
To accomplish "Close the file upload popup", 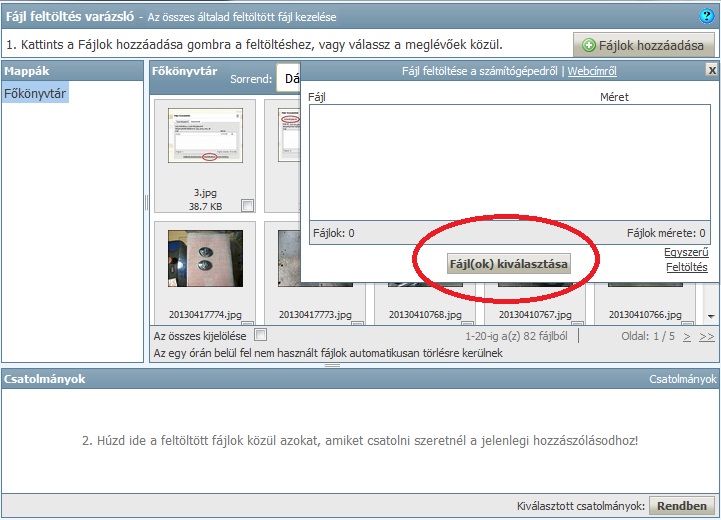I will tap(711, 70).
